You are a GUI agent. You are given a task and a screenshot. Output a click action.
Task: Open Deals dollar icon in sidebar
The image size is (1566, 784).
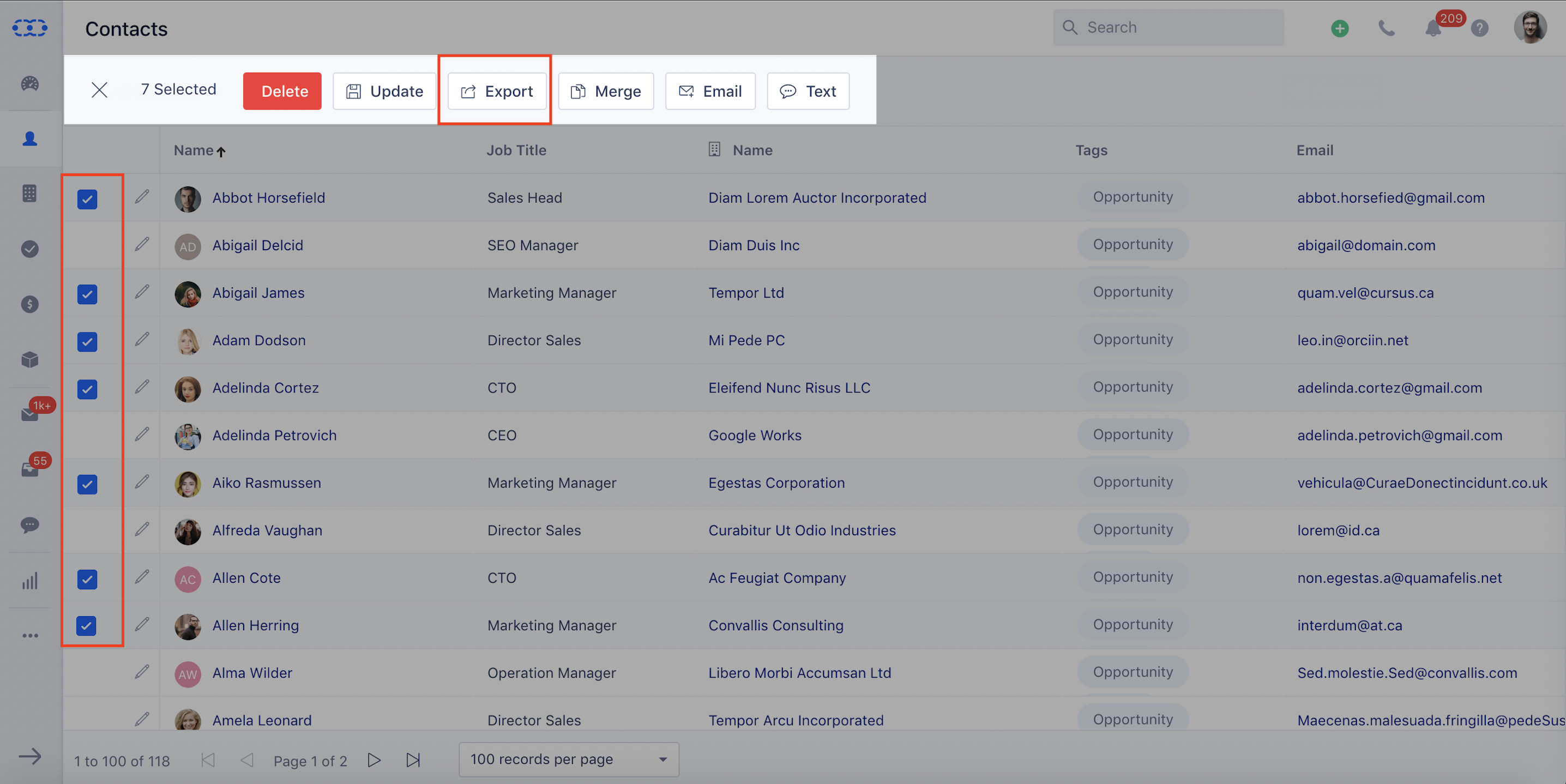[30, 304]
